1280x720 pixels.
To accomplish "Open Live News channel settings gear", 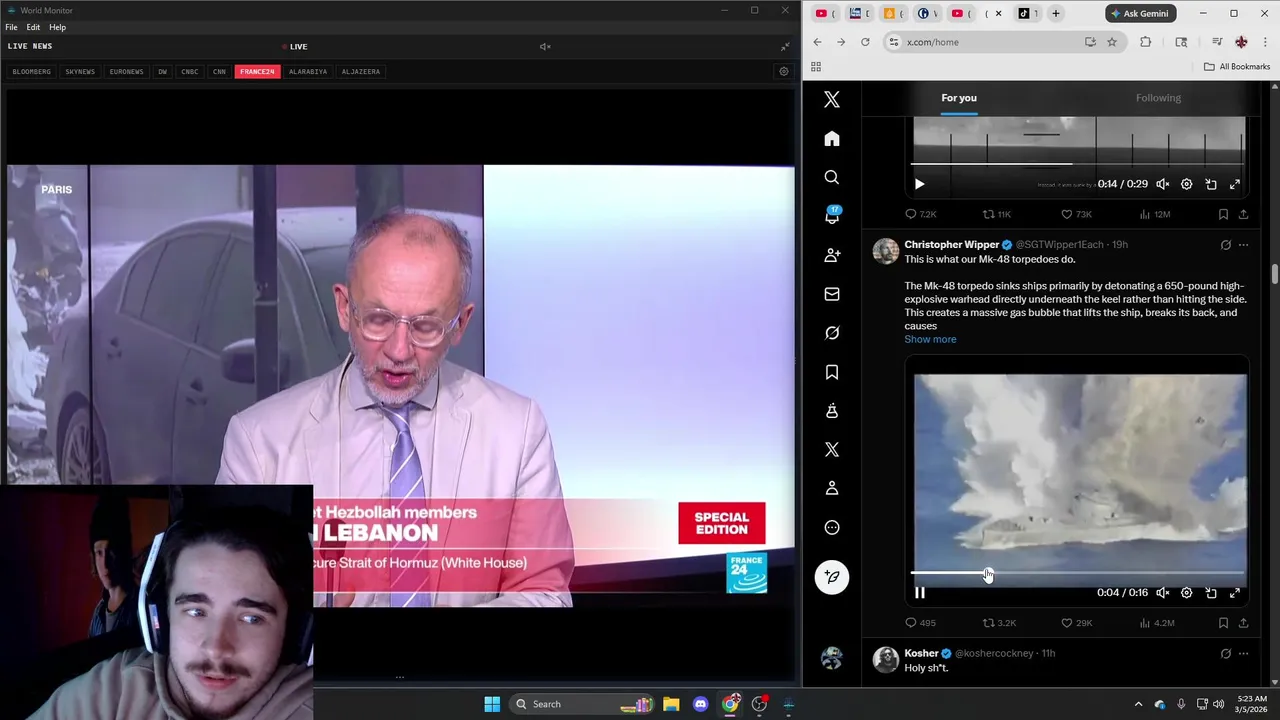I will [784, 71].
